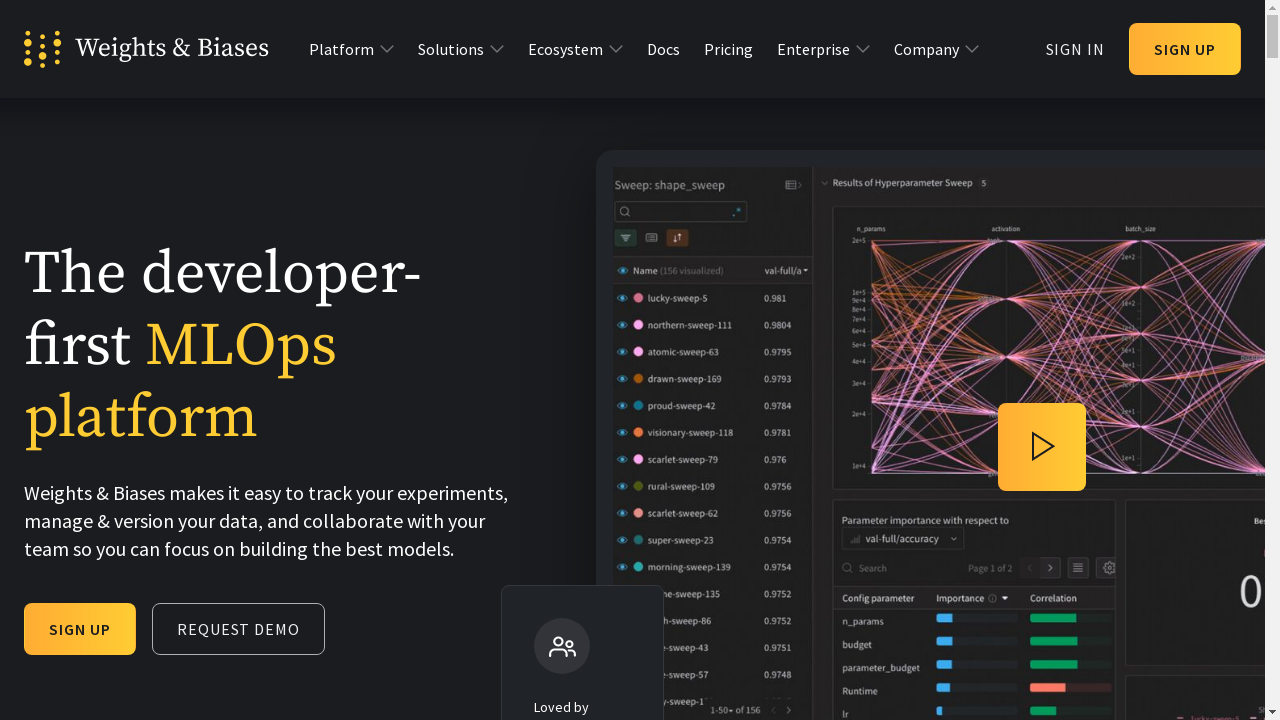
Task: Open the Docs menu item
Action: (x=663, y=49)
